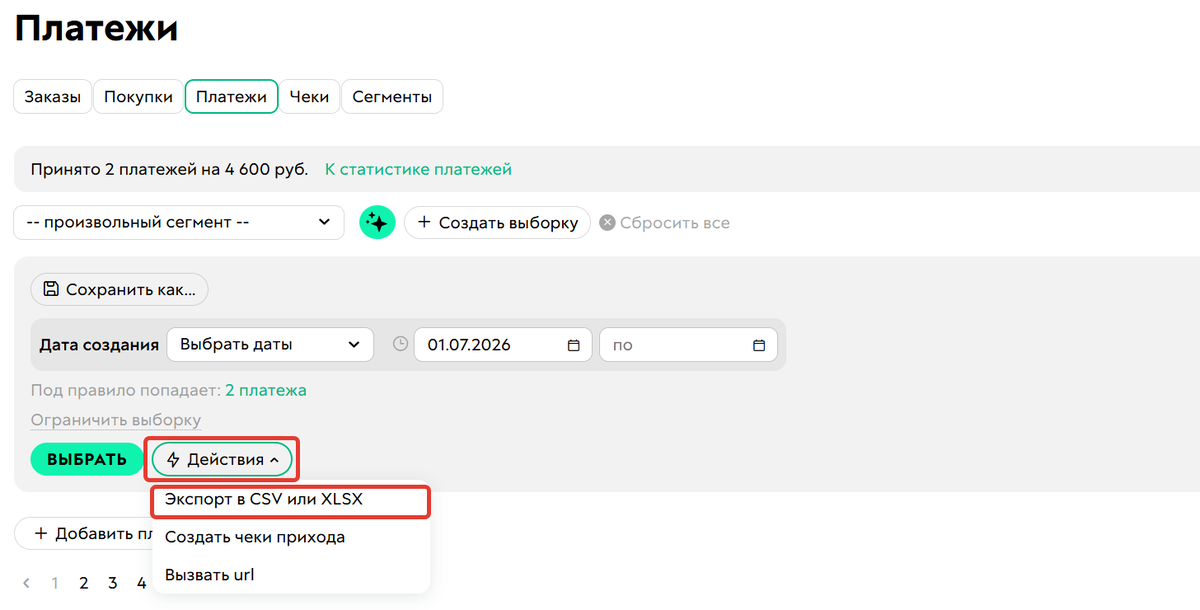Click the green AI sparkle icon
The image size is (1200, 610).
pos(377,222)
